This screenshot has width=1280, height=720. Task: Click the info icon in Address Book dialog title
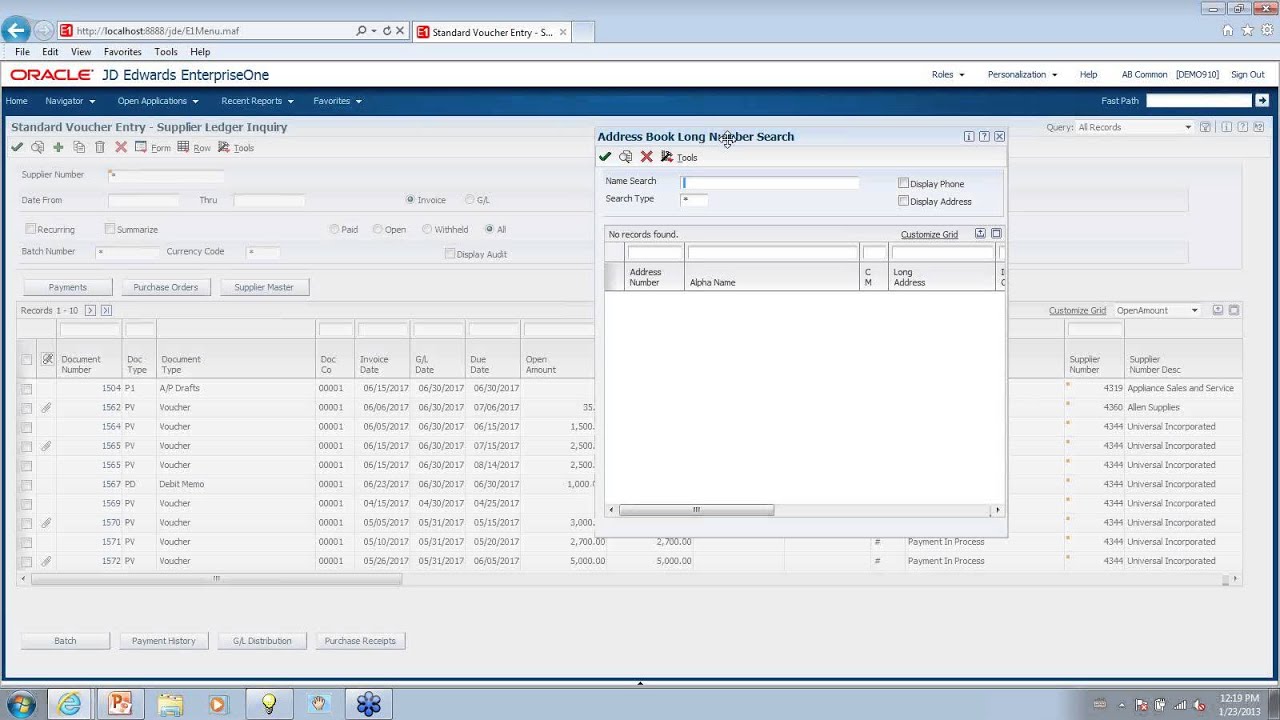969,136
